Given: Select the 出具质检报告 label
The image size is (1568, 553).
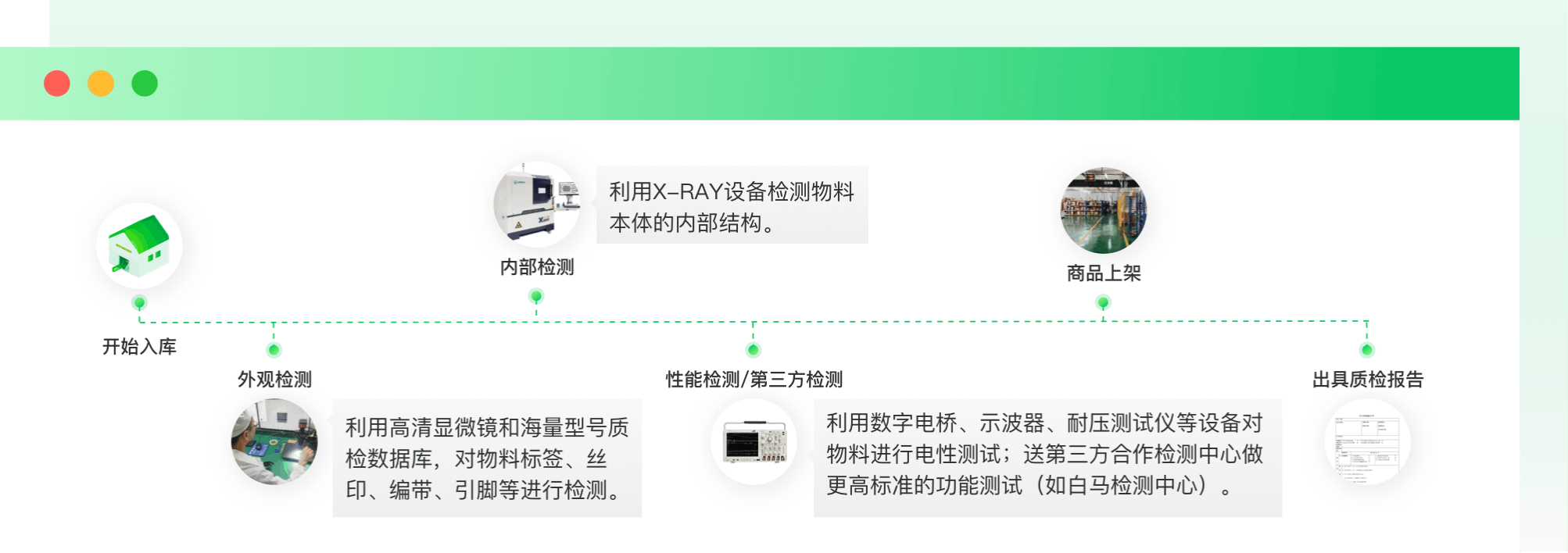Looking at the screenshot, I should pos(1368,380).
